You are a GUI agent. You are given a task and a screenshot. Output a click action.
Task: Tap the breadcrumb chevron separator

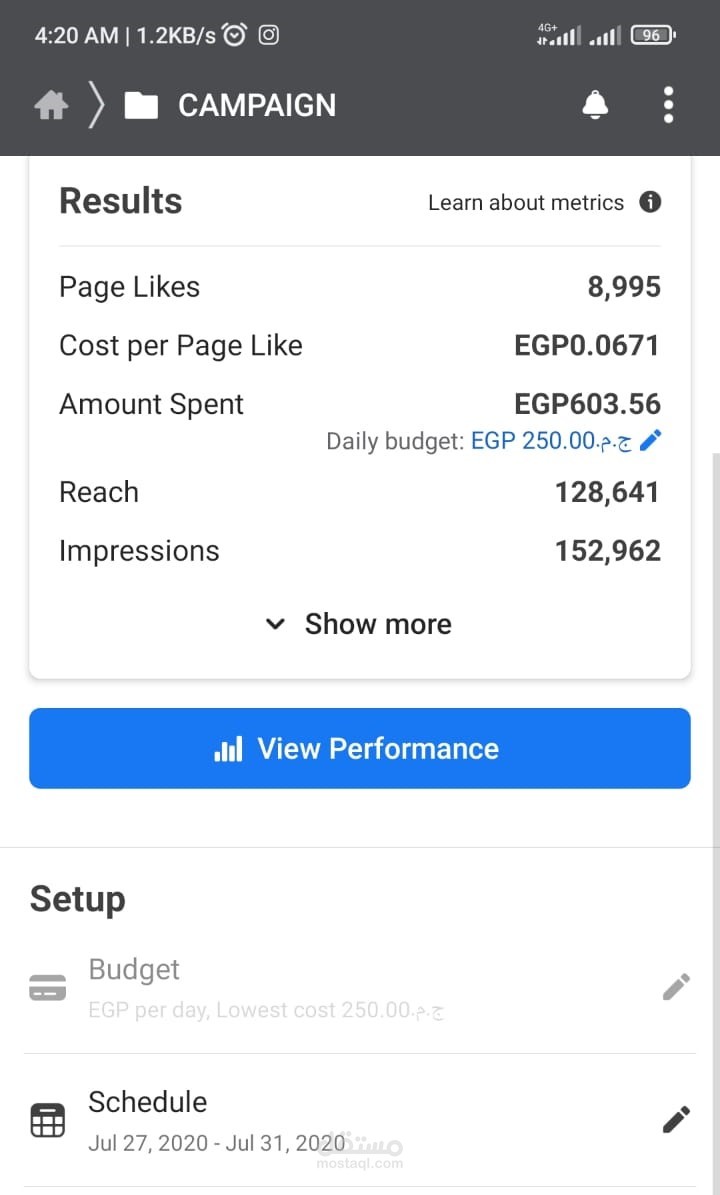click(96, 105)
